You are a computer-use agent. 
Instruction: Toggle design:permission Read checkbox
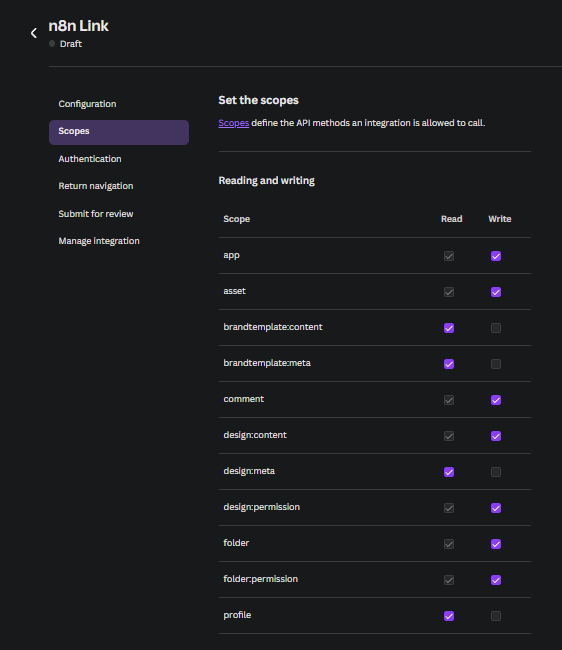(449, 508)
